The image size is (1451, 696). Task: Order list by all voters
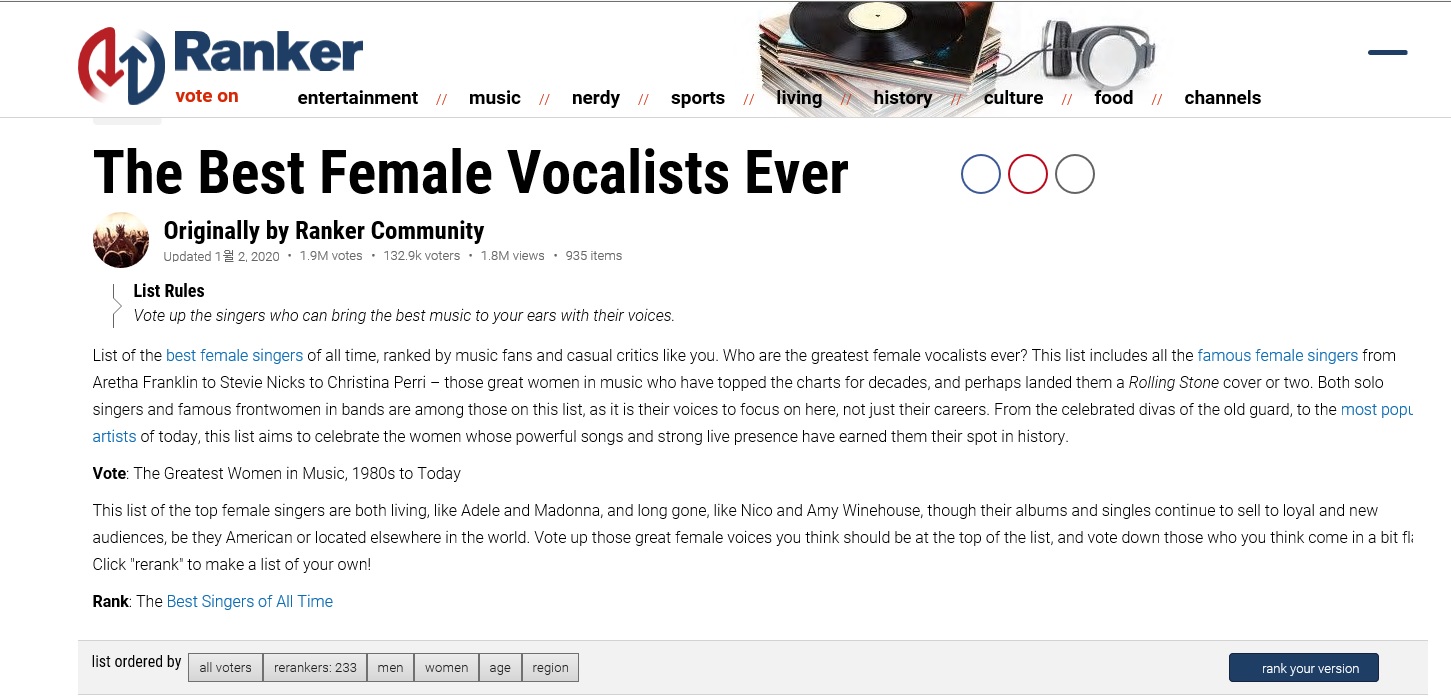225,667
